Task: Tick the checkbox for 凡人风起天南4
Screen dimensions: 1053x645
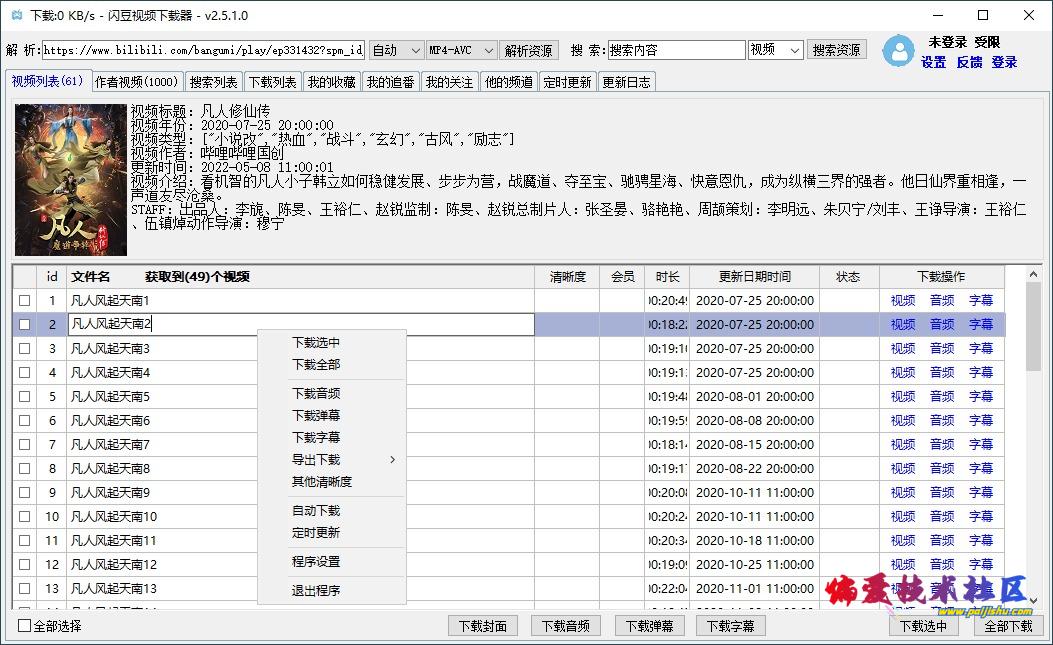Action: point(25,372)
